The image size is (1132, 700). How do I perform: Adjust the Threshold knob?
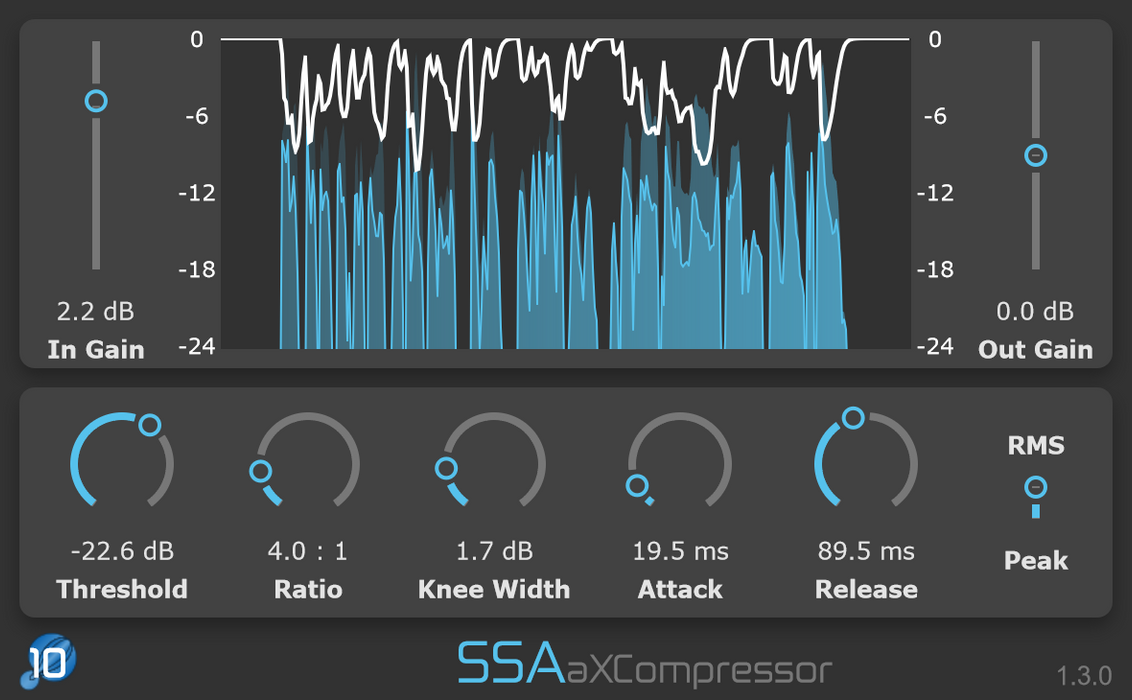coord(122,460)
